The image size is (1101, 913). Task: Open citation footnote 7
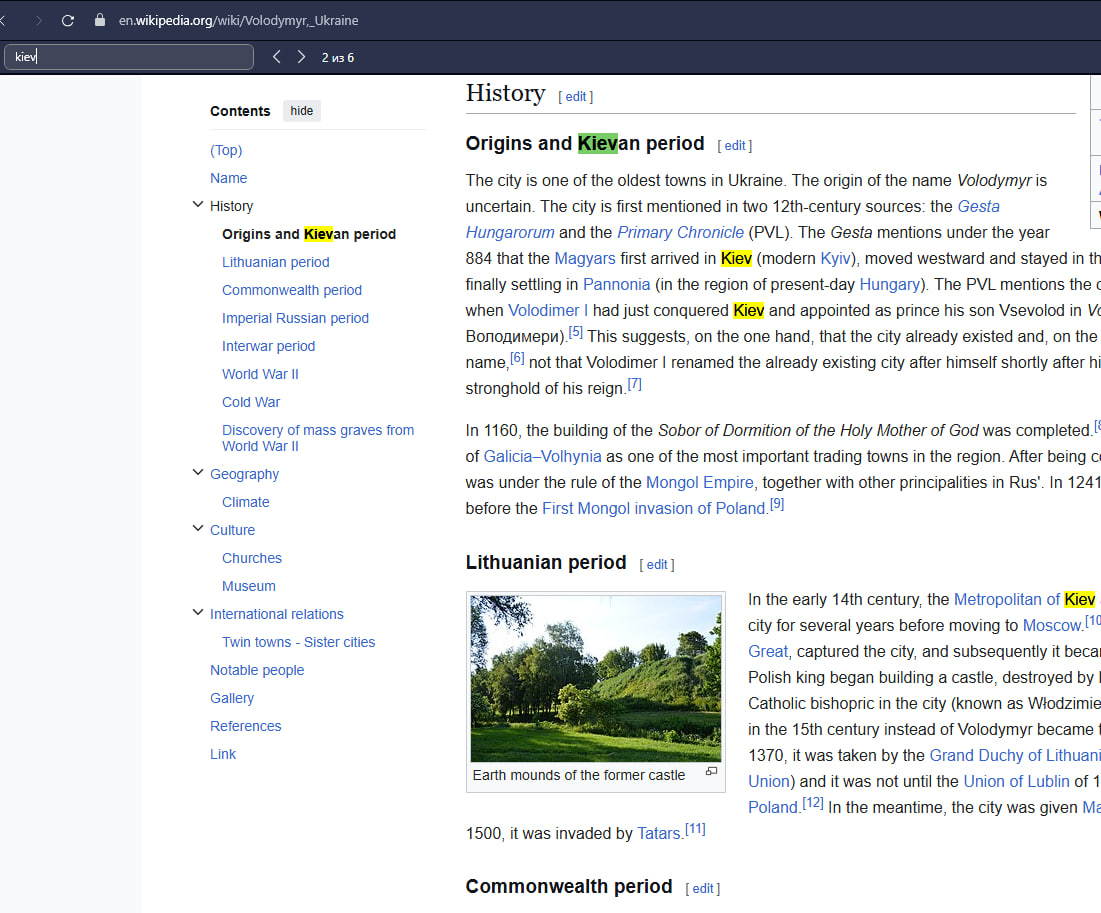[x=635, y=383]
